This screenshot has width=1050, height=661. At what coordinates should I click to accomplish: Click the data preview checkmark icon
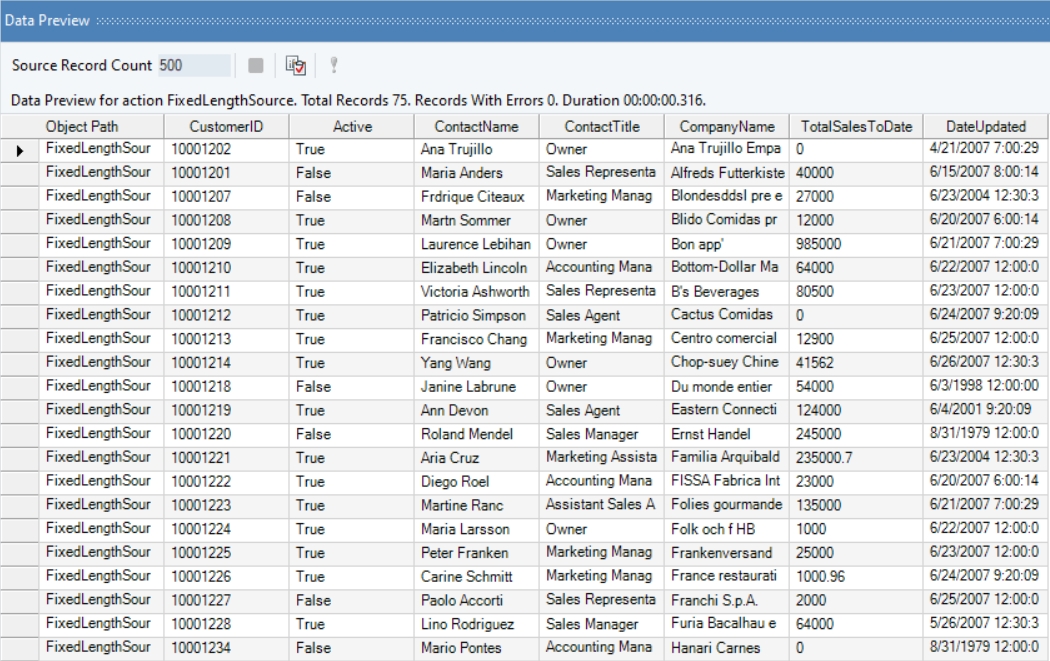coord(295,65)
